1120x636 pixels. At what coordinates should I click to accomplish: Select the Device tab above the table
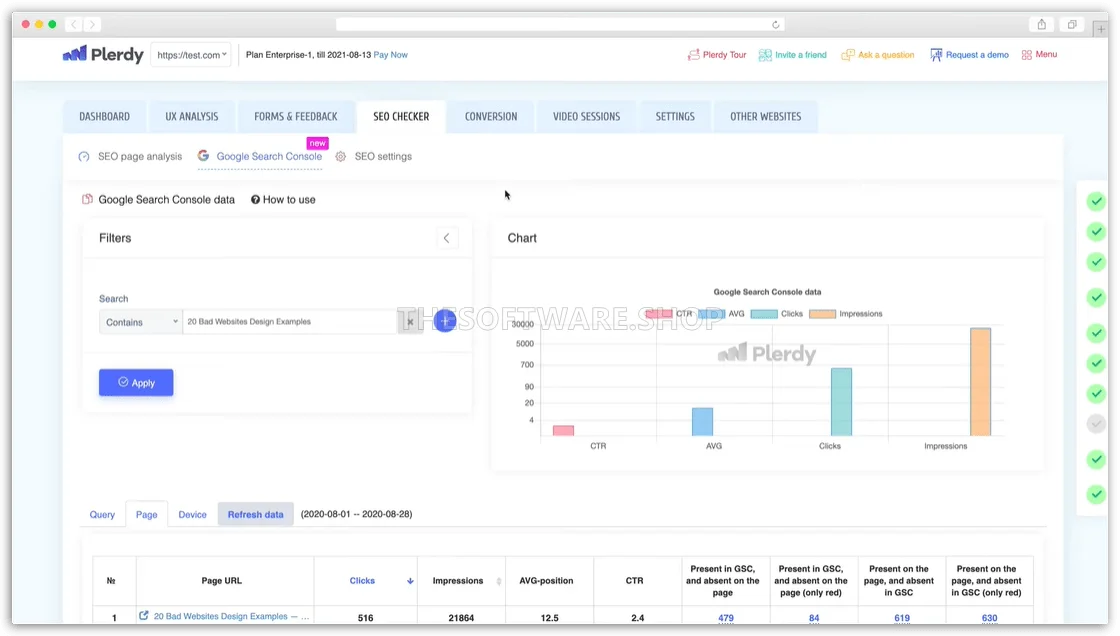(x=192, y=514)
